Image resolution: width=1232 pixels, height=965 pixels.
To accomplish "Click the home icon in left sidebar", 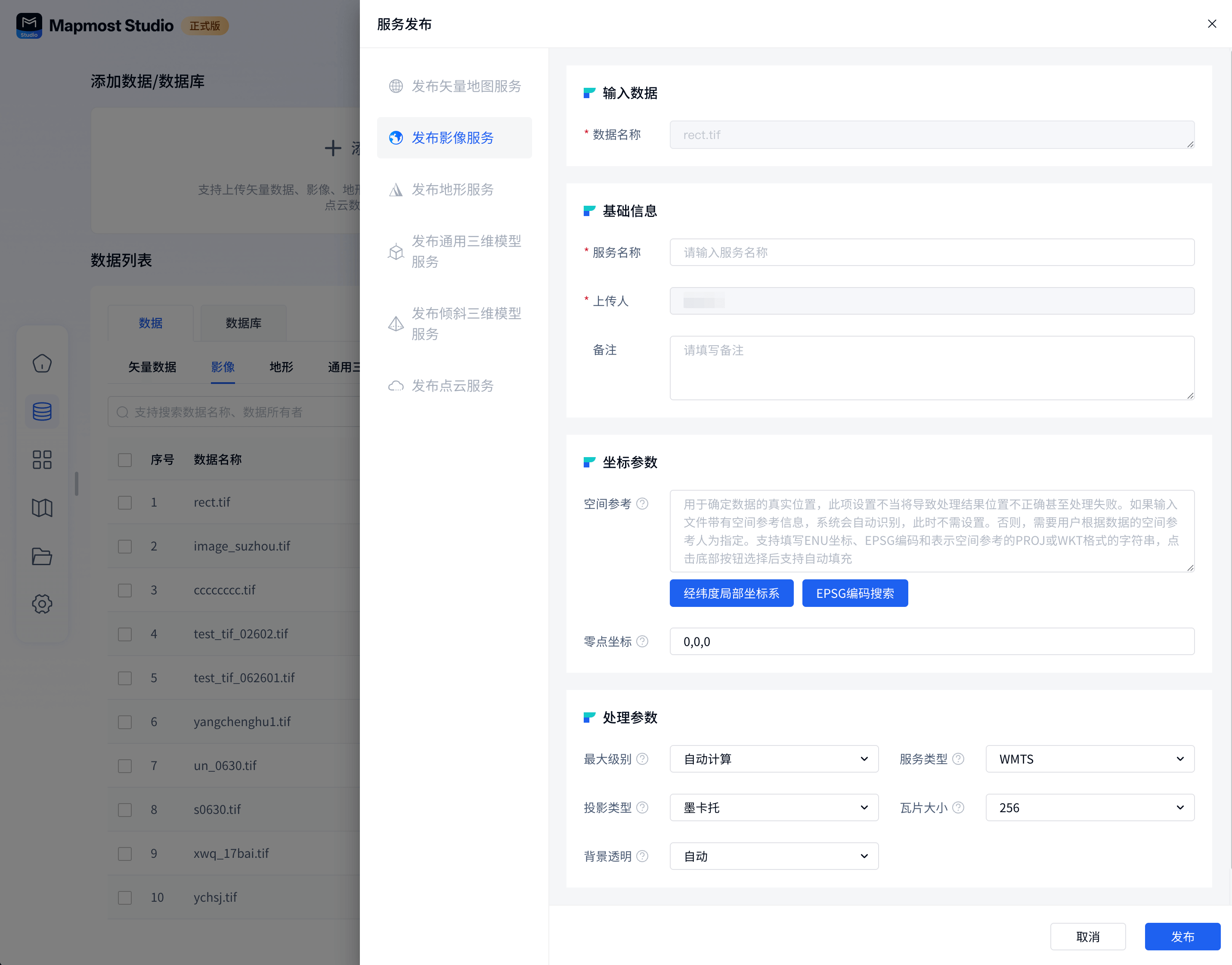I will (x=42, y=363).
